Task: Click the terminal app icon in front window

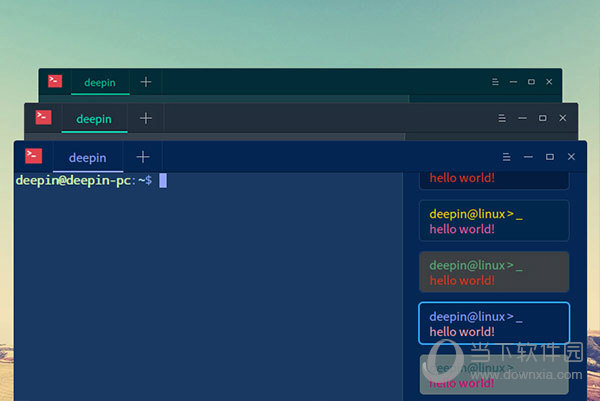Action: 34,156
